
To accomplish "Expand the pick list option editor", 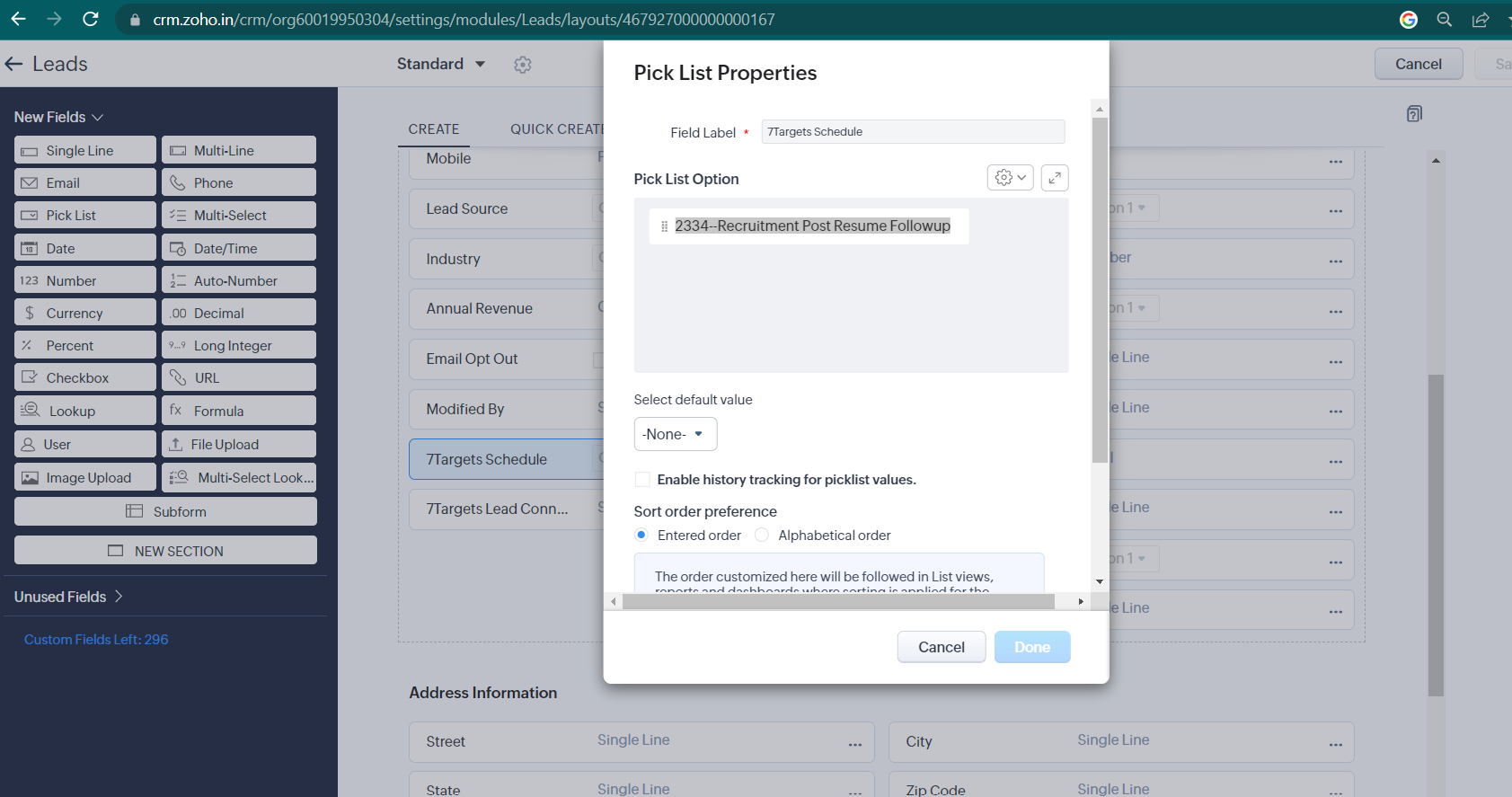I will [x=1055, y=178].
